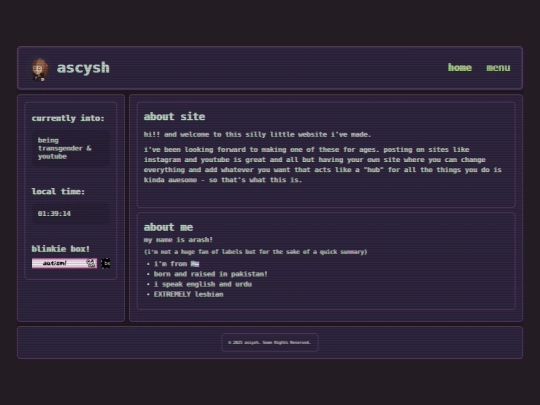The width and height of the screenshot is (540, 405).
Task: Open the home navigation link
Action: [459, 68]
